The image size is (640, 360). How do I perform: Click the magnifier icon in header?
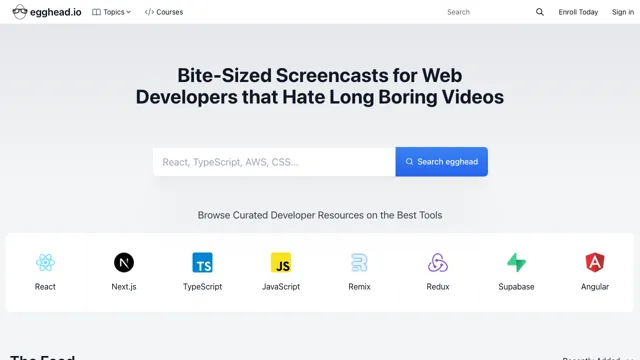pyautogui.click(x=540, y=12)
